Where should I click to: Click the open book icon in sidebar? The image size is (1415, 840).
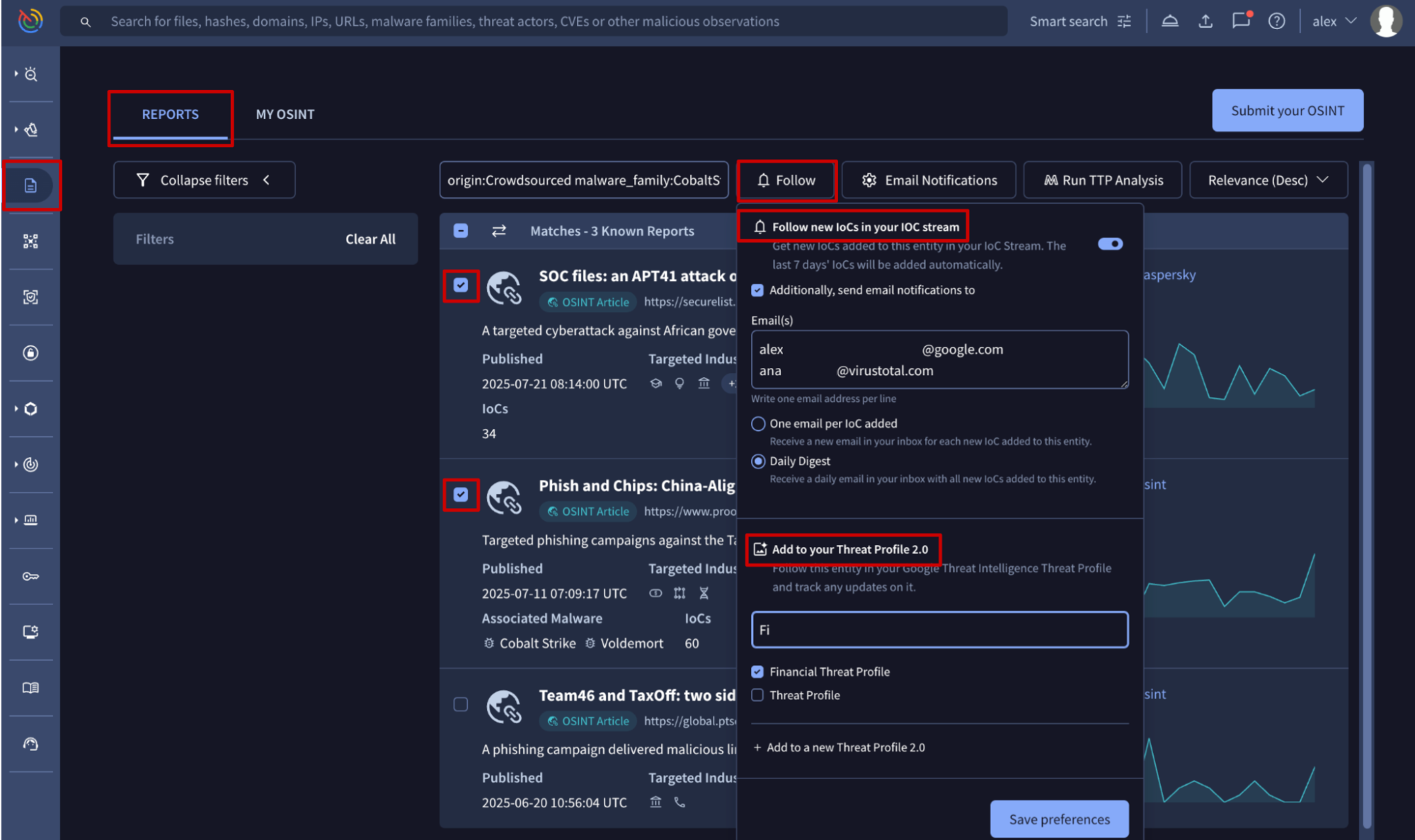[x=30, y=688]
